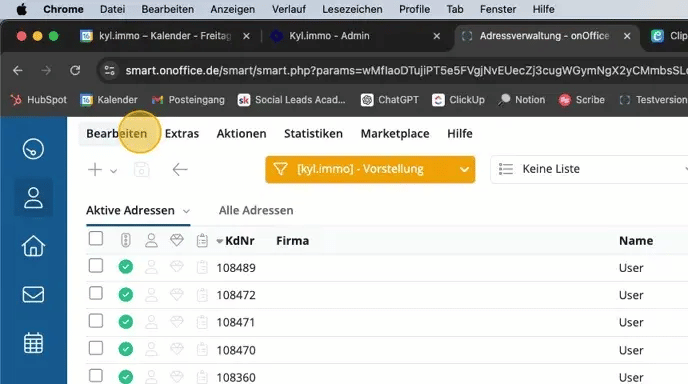Open the contacts person icon in sidebar
This screenshot has width=688, height=384.
[x=33, y=197]
